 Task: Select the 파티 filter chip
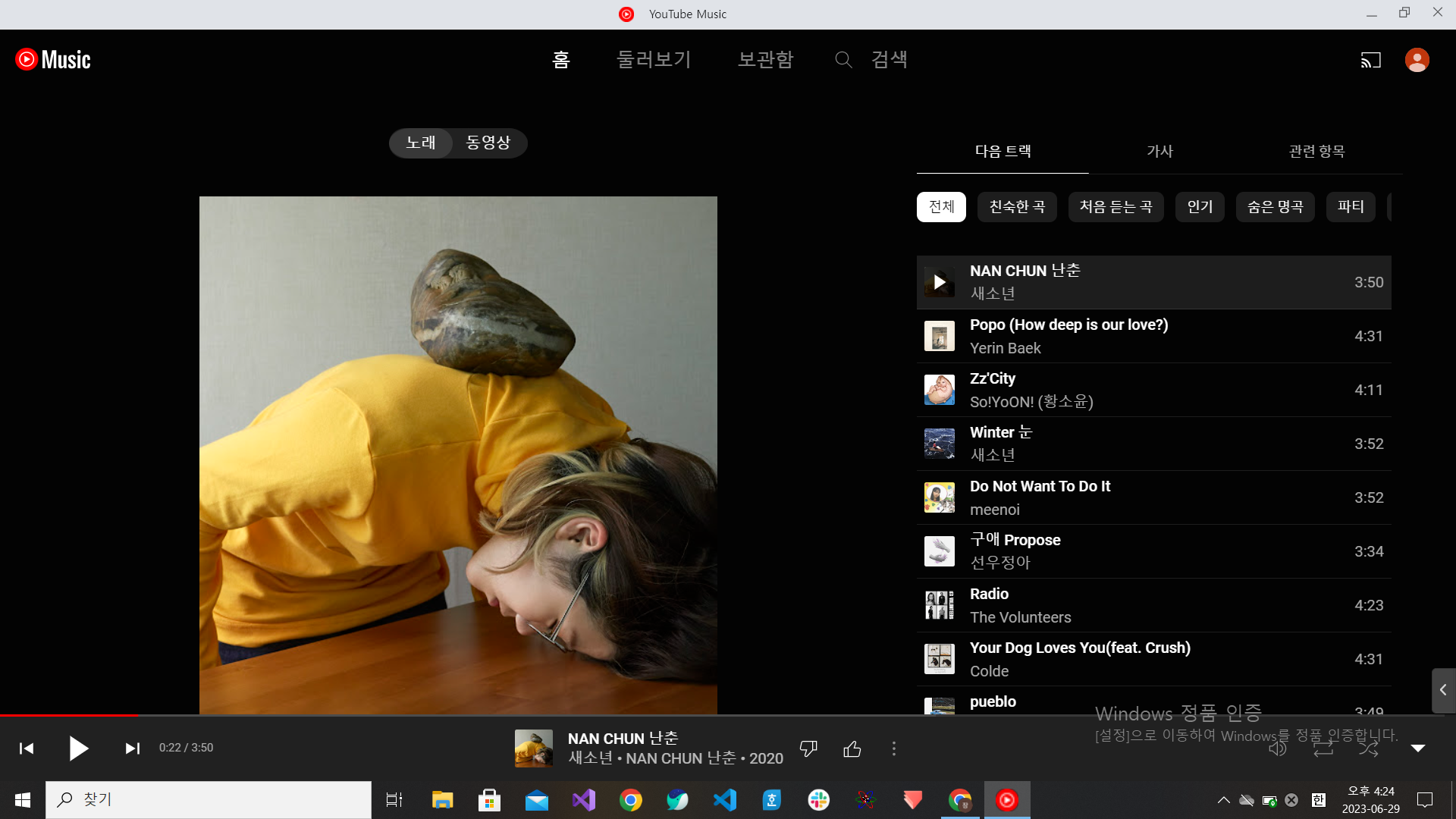click(1351, 207)
